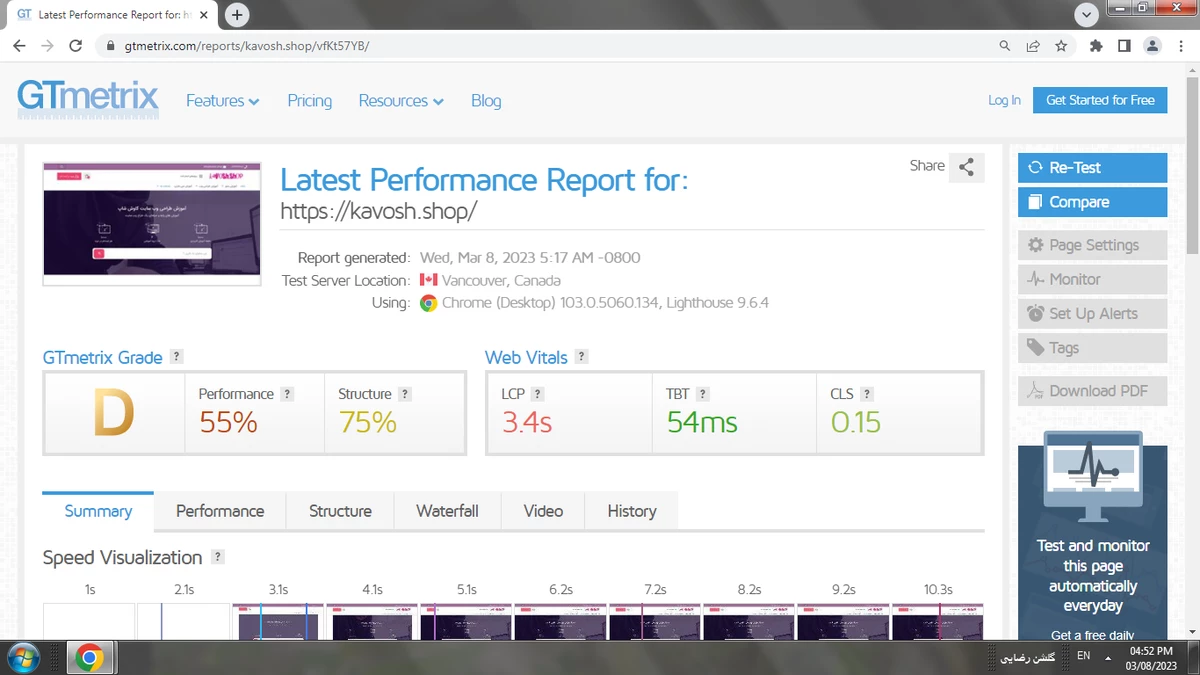Select the Summary tab
1200x675 pixels.
click(98, 511)
